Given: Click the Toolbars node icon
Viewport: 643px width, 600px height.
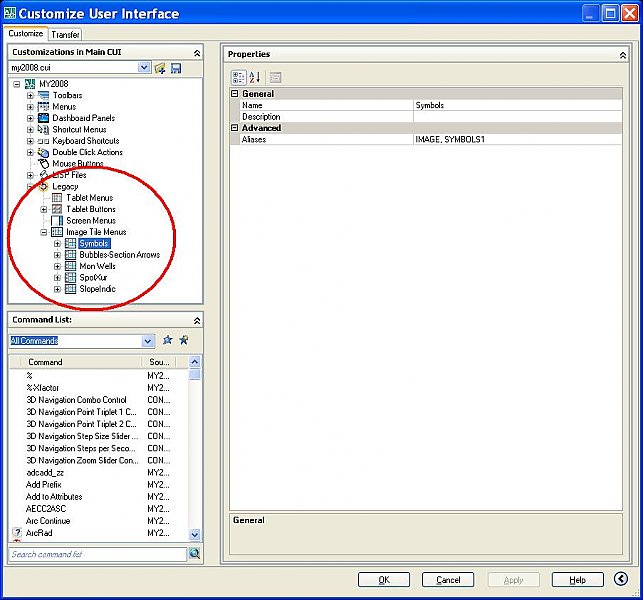Looking at the screenshot, I should 43,95.
